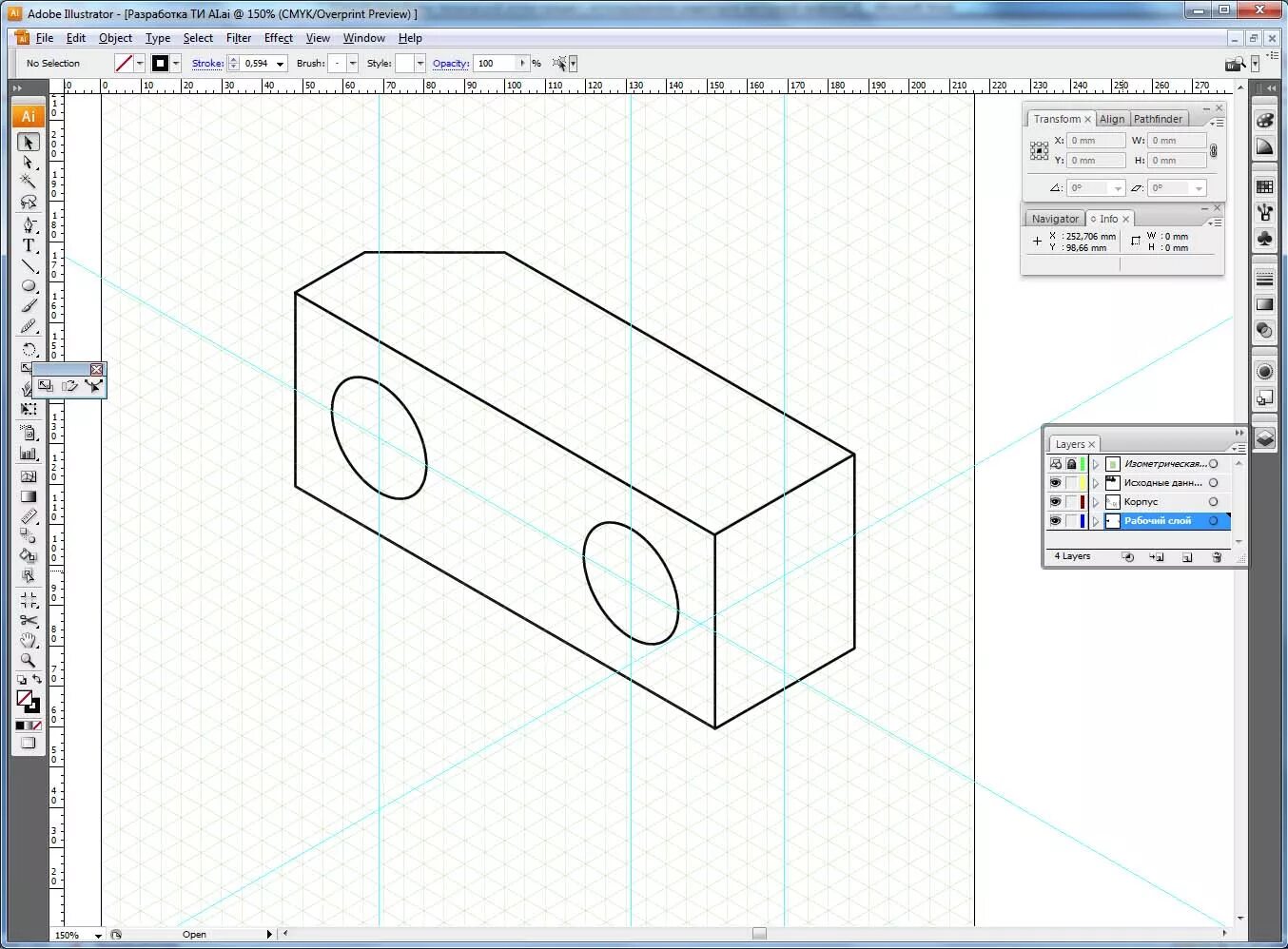
Task: Select the Symbol Sprayer tool
Action: [28, 434]
